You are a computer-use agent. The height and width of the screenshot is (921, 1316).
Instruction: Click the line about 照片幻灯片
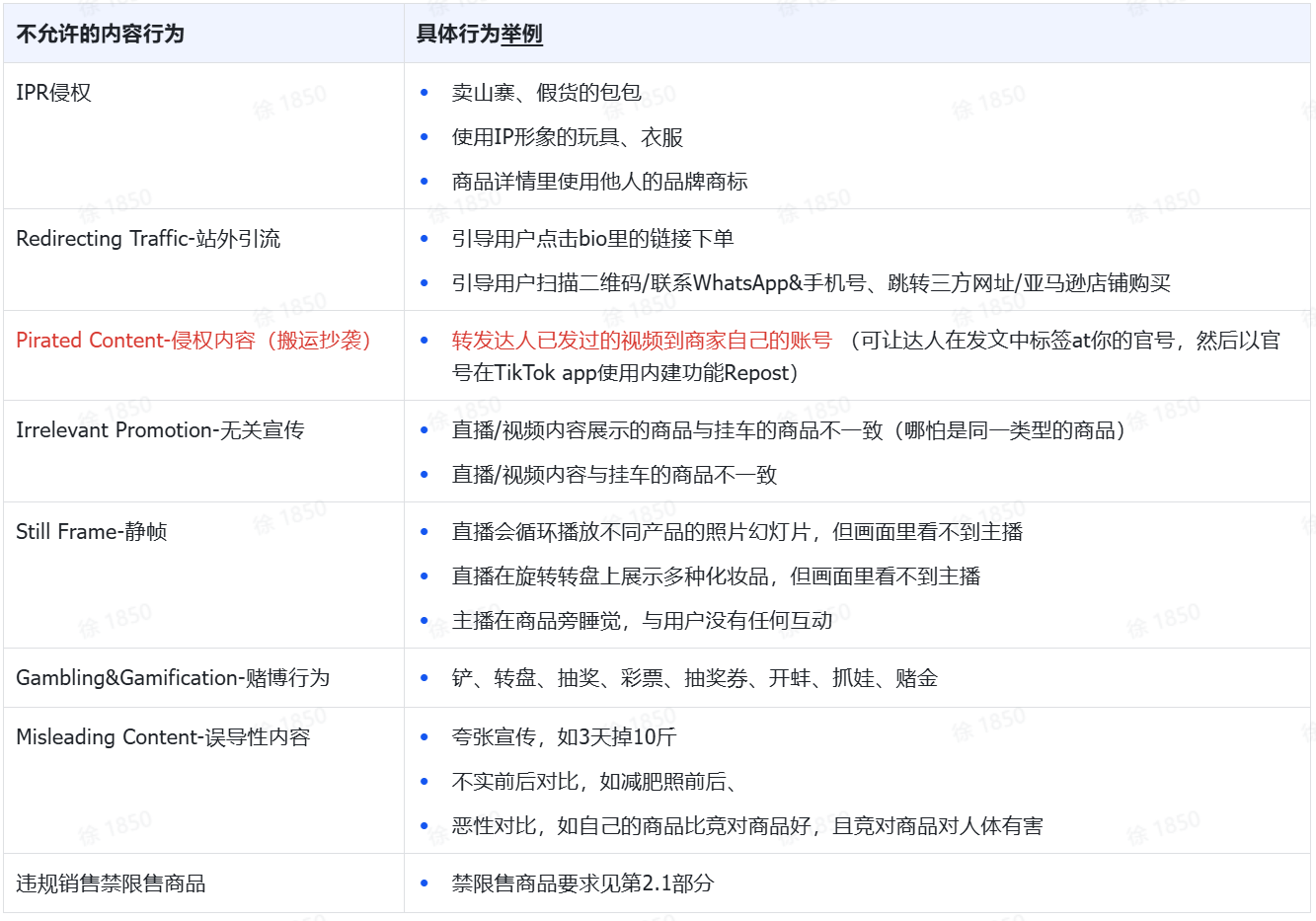(x=737, y=532)
